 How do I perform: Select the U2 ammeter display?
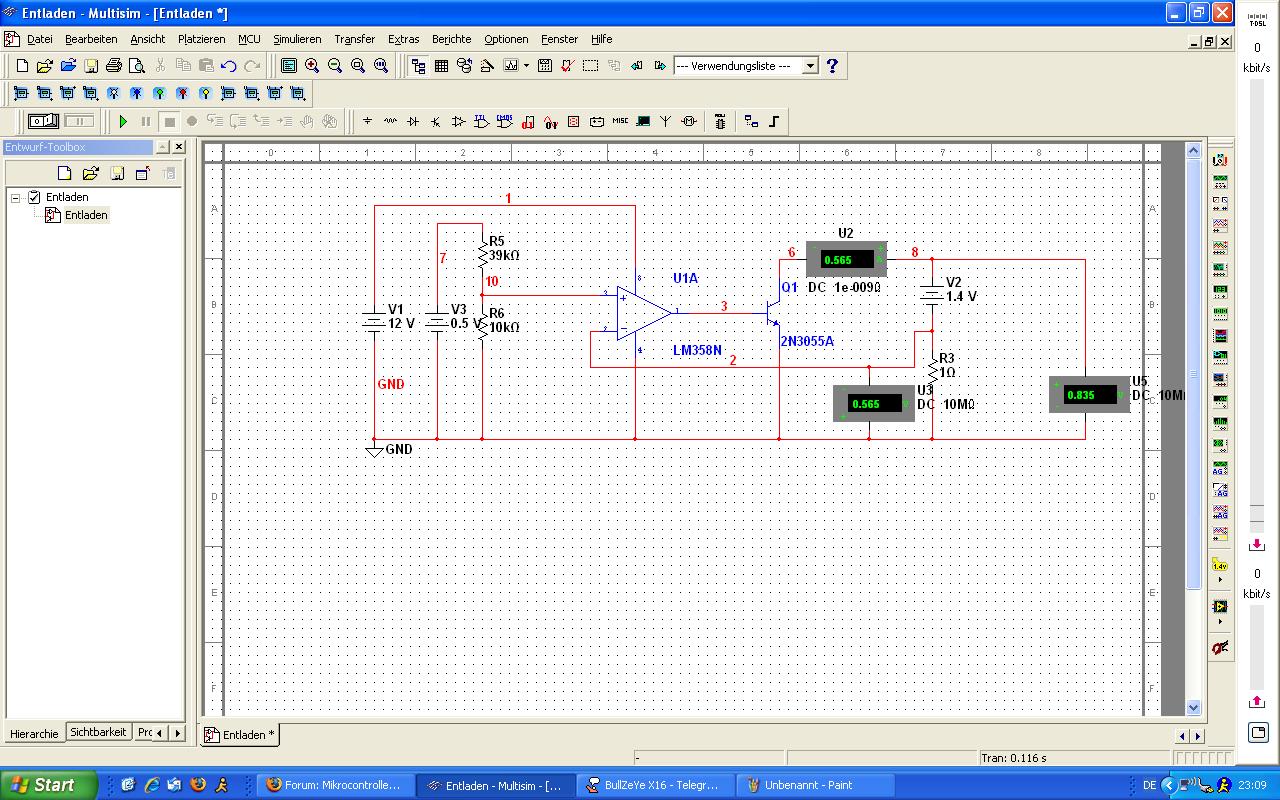coord(846,259)
